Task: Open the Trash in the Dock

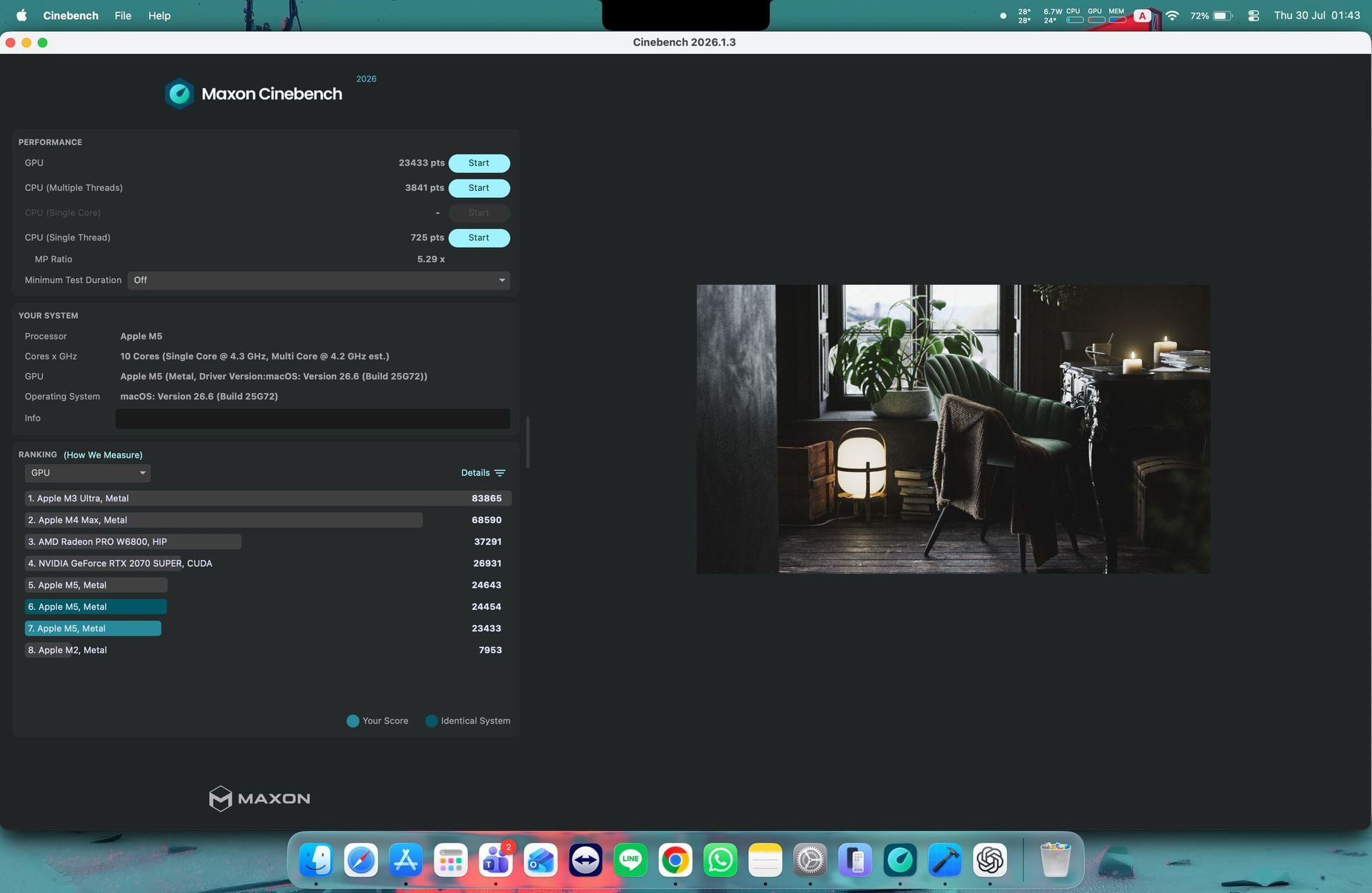Action: (x=1055, y=860)
